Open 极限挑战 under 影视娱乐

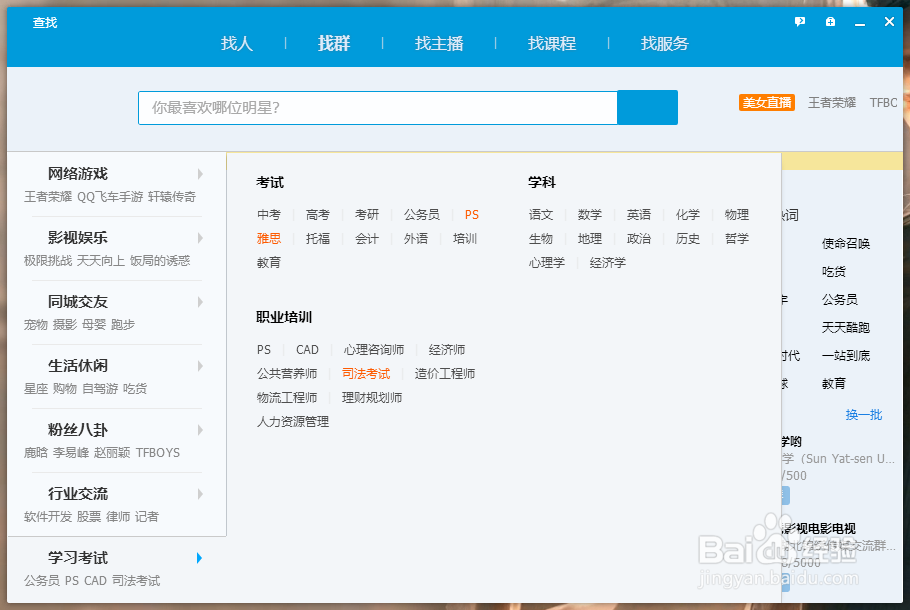pyautogui.click(x=48, y=261)
